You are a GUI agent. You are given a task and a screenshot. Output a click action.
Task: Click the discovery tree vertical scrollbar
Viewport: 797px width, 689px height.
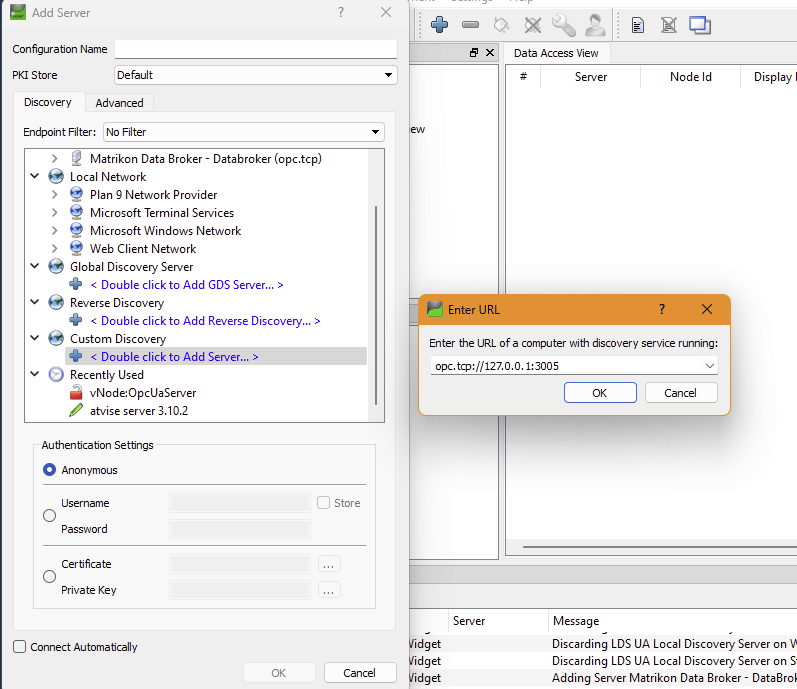[376, 305]
